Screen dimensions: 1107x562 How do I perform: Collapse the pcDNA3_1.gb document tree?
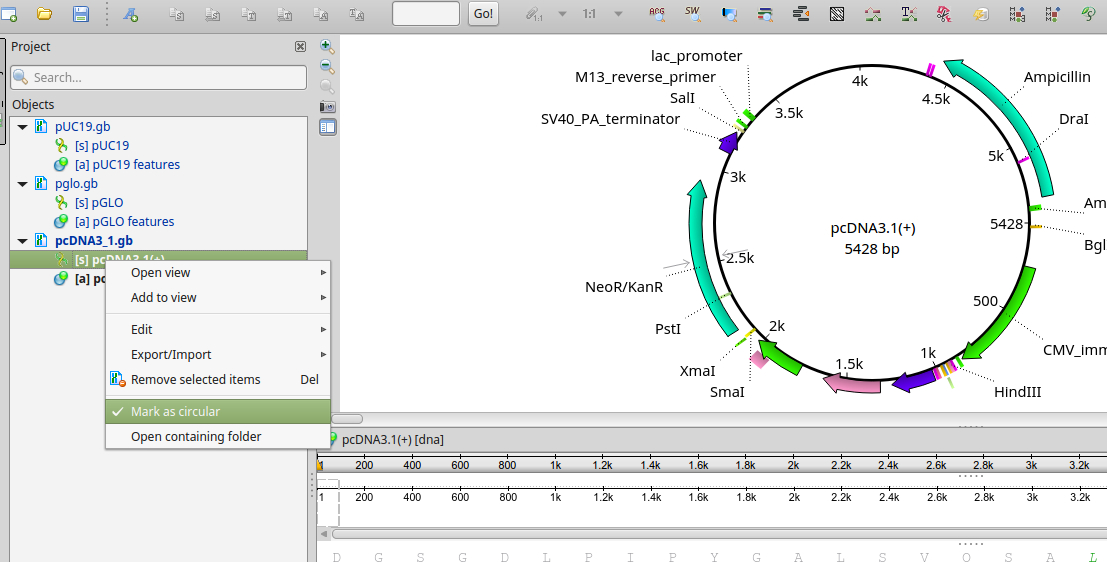22,241
